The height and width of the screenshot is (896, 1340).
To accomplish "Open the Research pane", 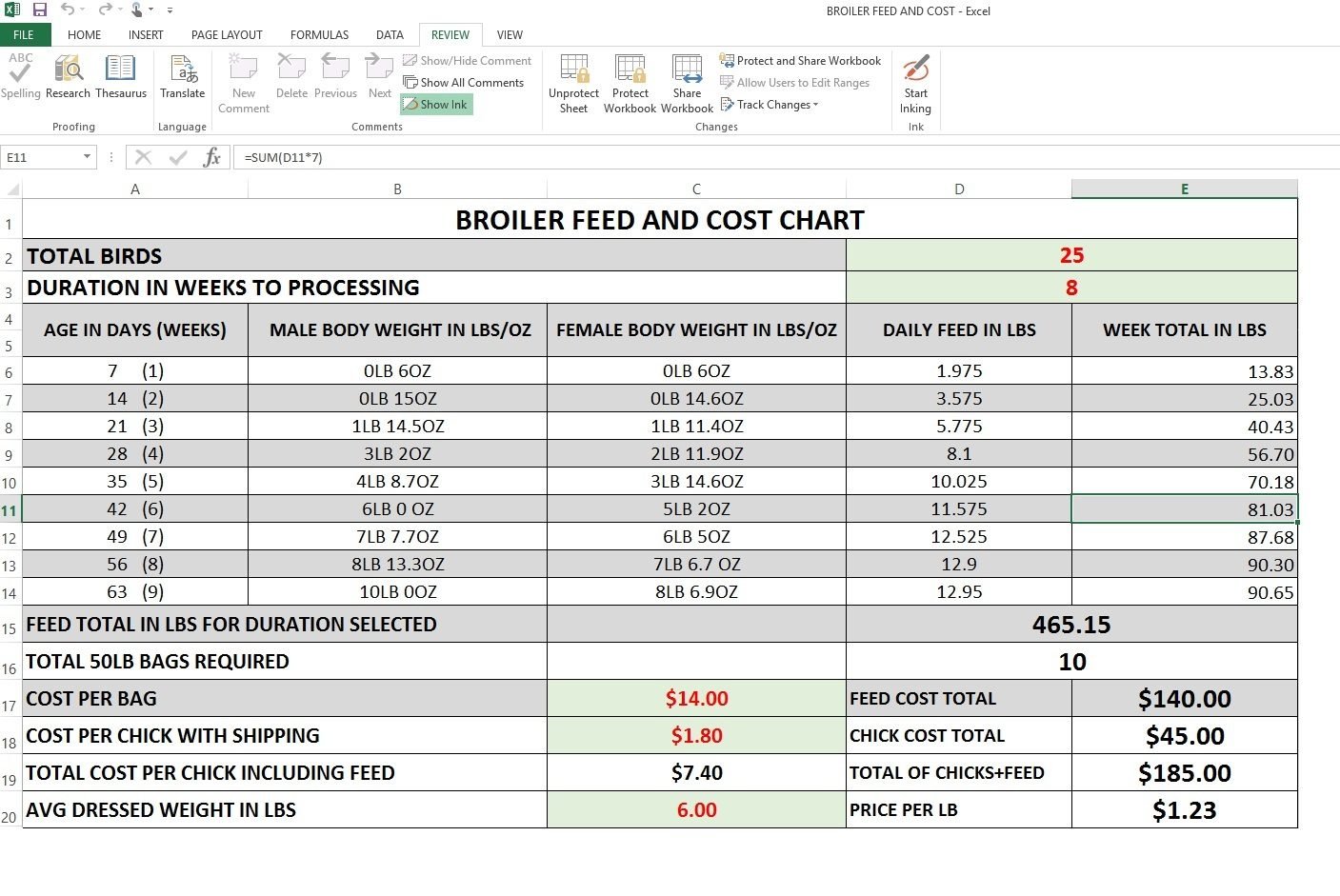I will (x=68, y=76).
